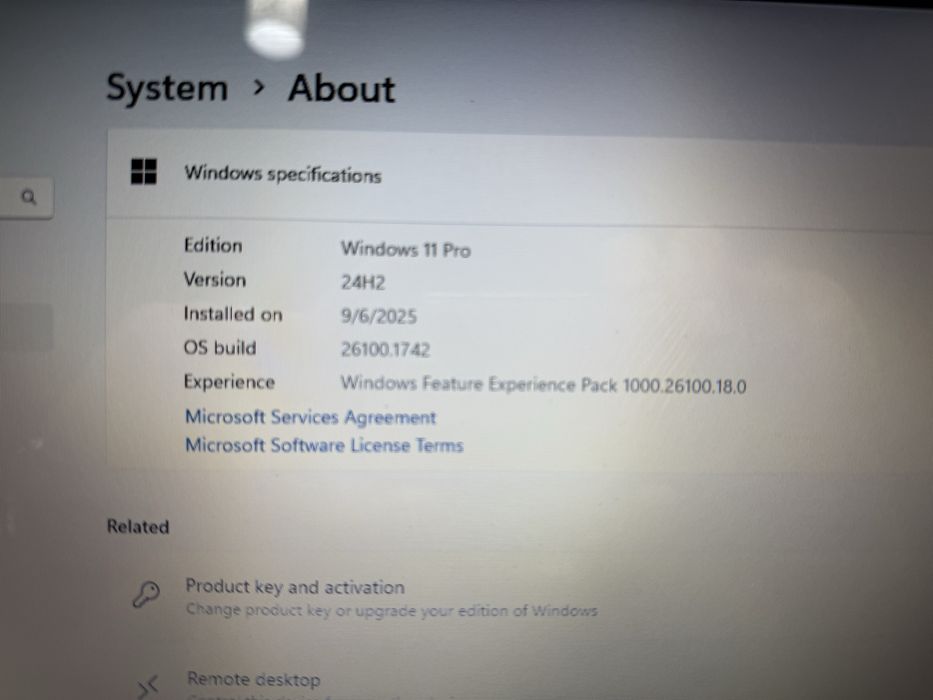Click the search magnifier icon
Image resolution: width=933 pixels, height=700 pixels.
[x=29, y=197]
